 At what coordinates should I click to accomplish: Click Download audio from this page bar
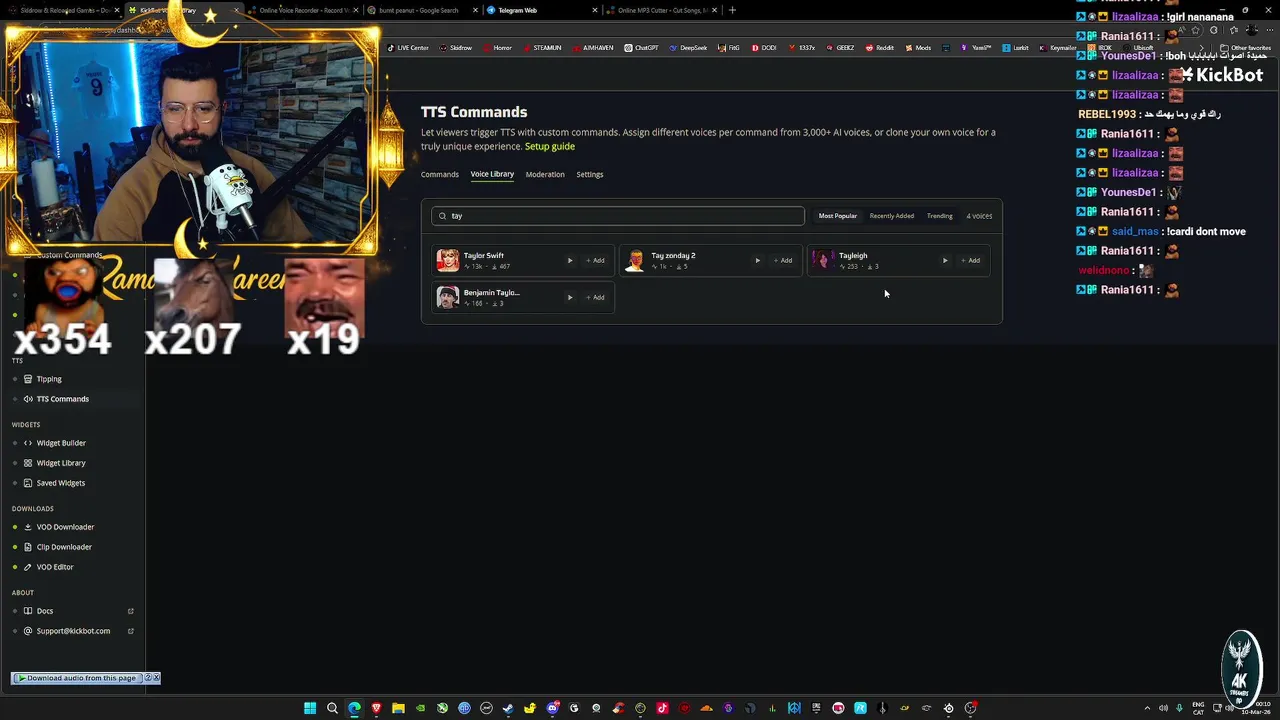[77, 678]
